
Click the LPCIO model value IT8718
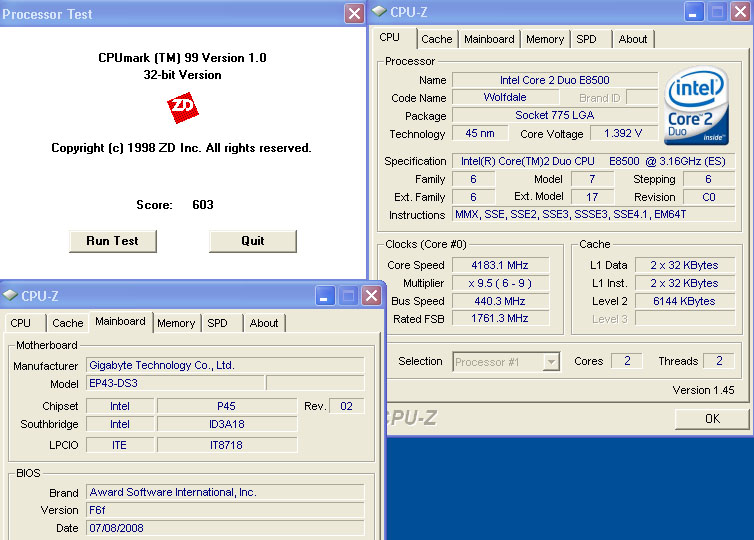[x=226, y=445]
